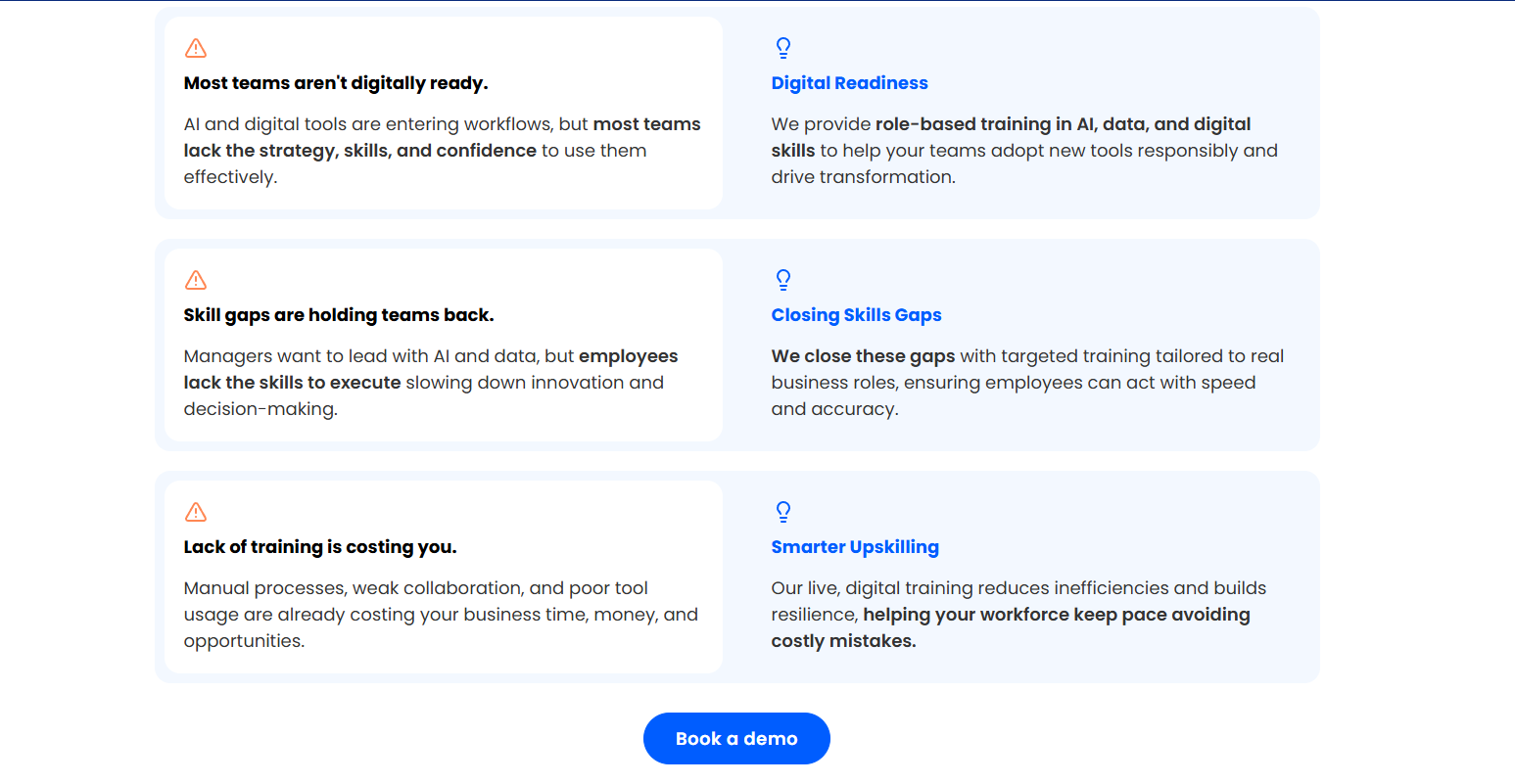Click warning icon above "Lack of training is costing you"
This screenshot has width=1515, height=784.
pyautogui.click(x=196, y=512)
